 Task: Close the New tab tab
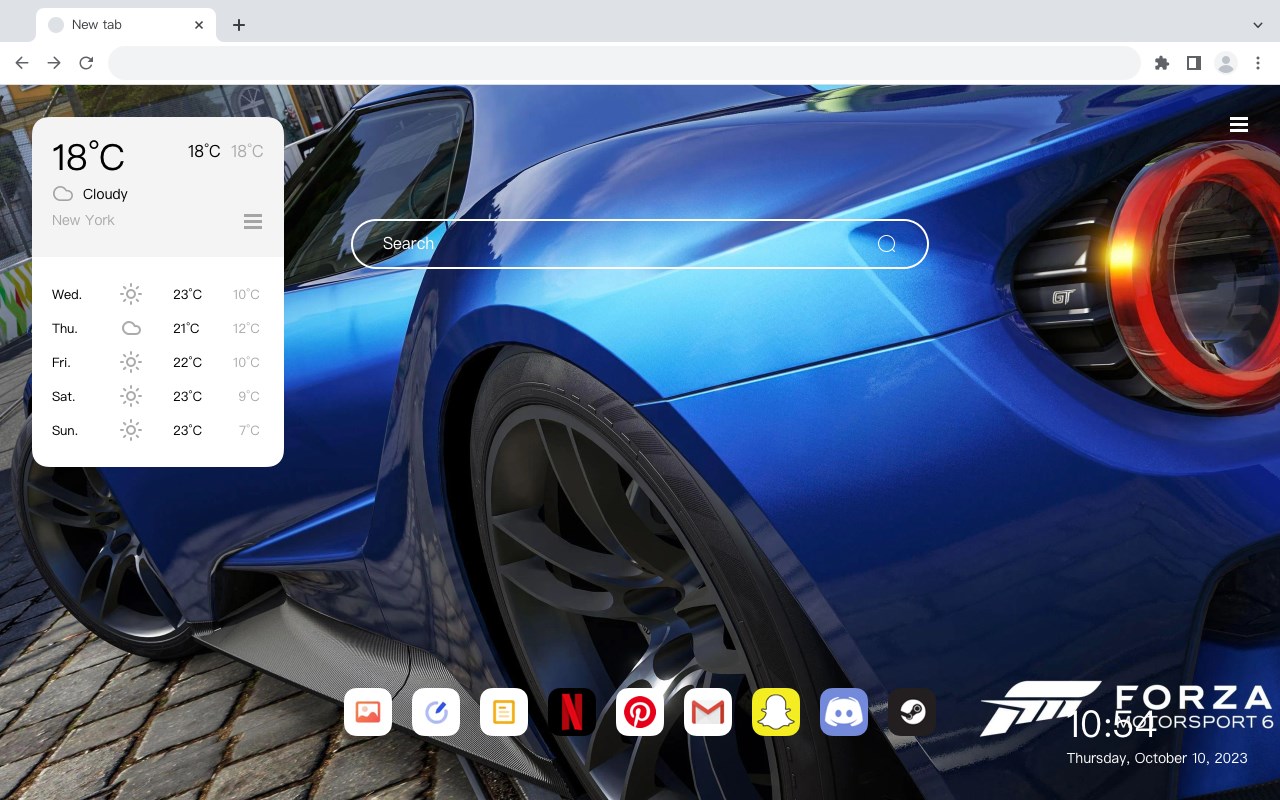click(199, 25)
